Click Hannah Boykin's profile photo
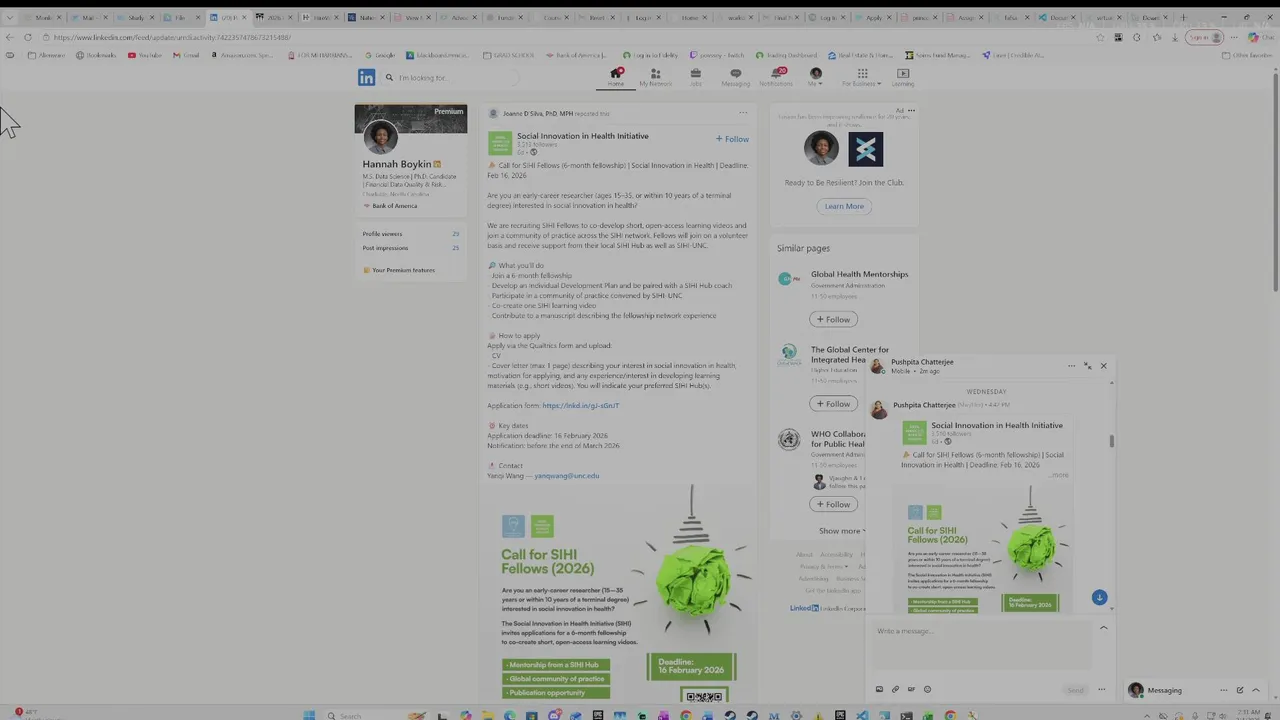Viewport: 1280px width, 720px height. [380, 137]
